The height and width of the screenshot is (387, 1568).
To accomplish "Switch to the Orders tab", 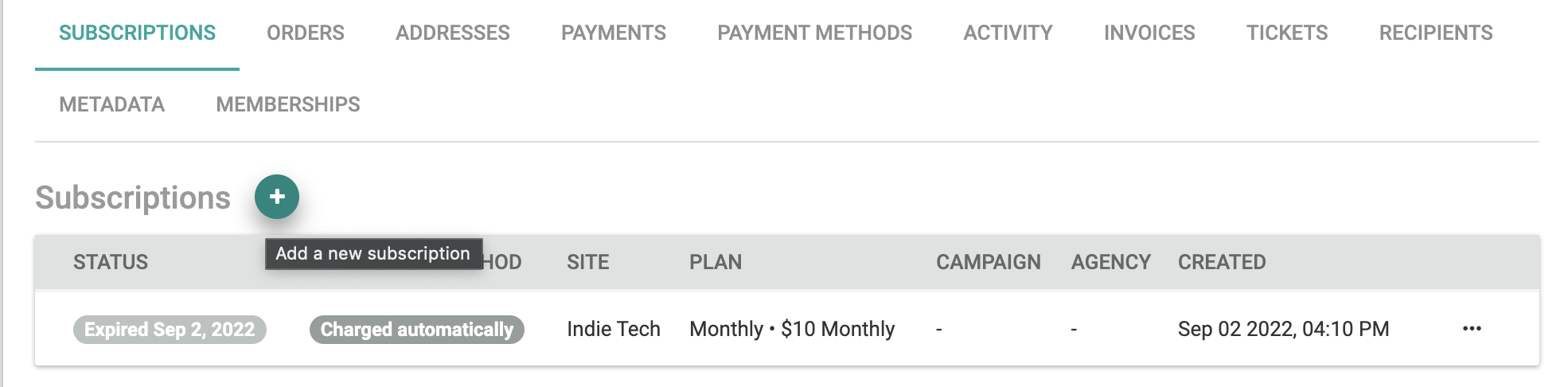I will (306, 33).
